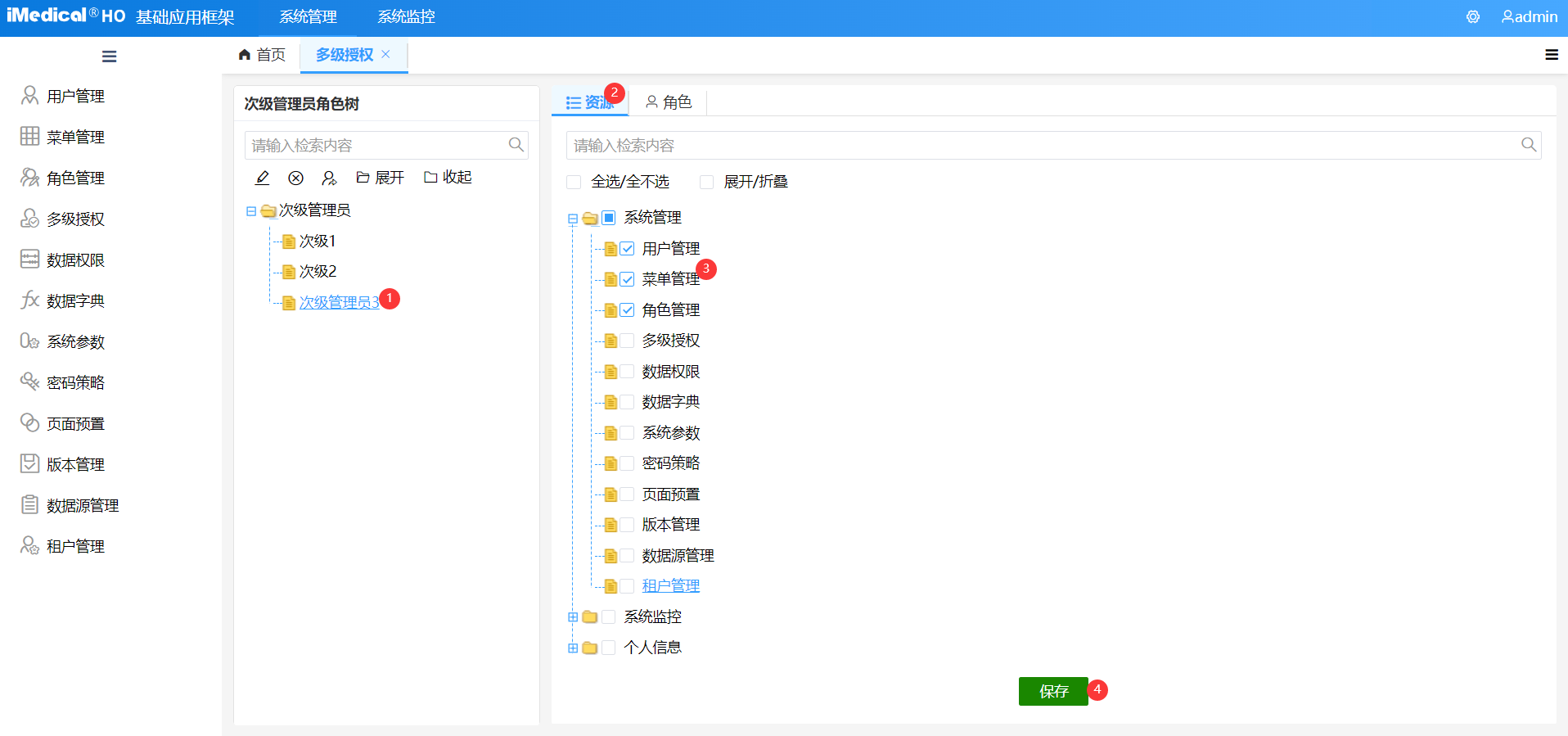Screen dimensions: 1568x736
Task: Click the add-user icon in role tree toolbar
Action: click(329, 178)
